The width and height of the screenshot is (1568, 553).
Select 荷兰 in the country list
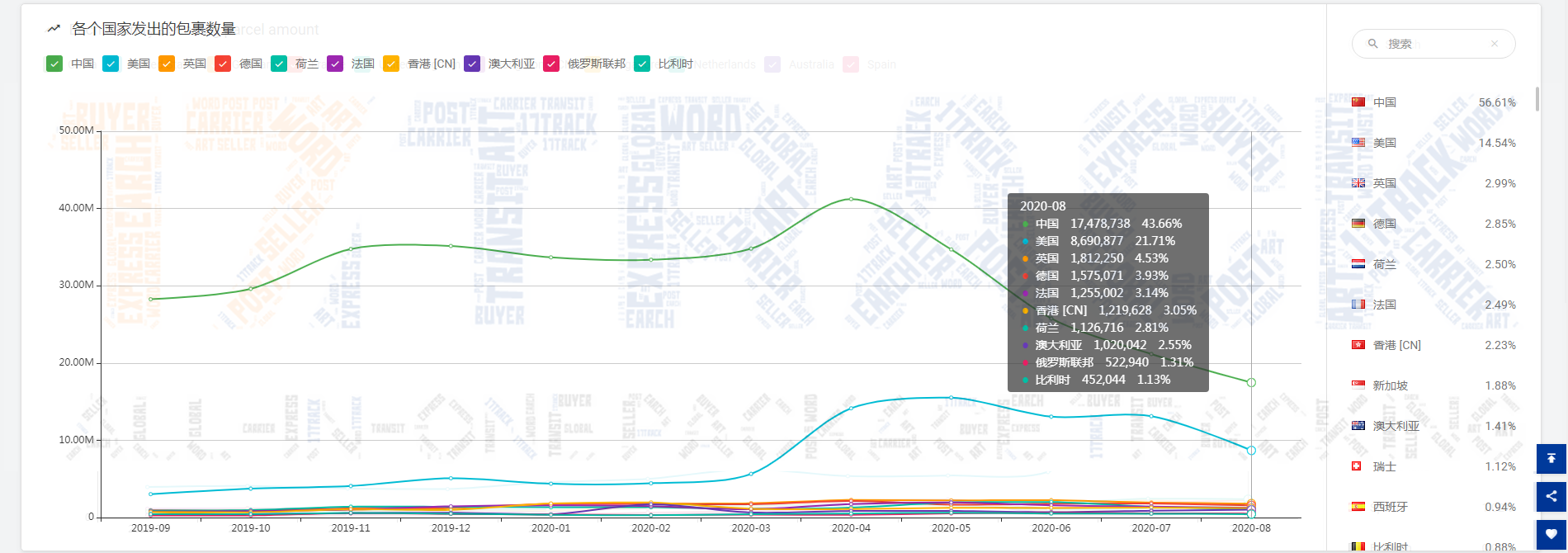pyautogui.click(x=1385, y=264)
